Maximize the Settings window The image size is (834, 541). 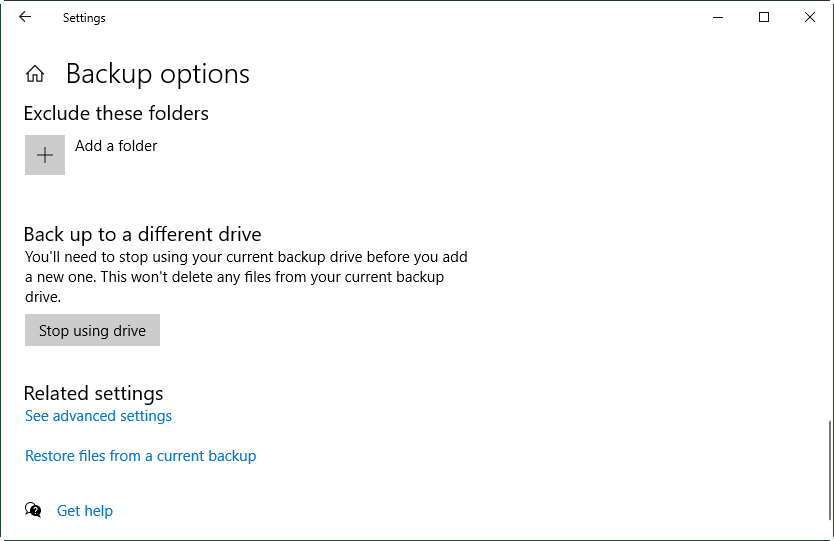pos(764,17)
